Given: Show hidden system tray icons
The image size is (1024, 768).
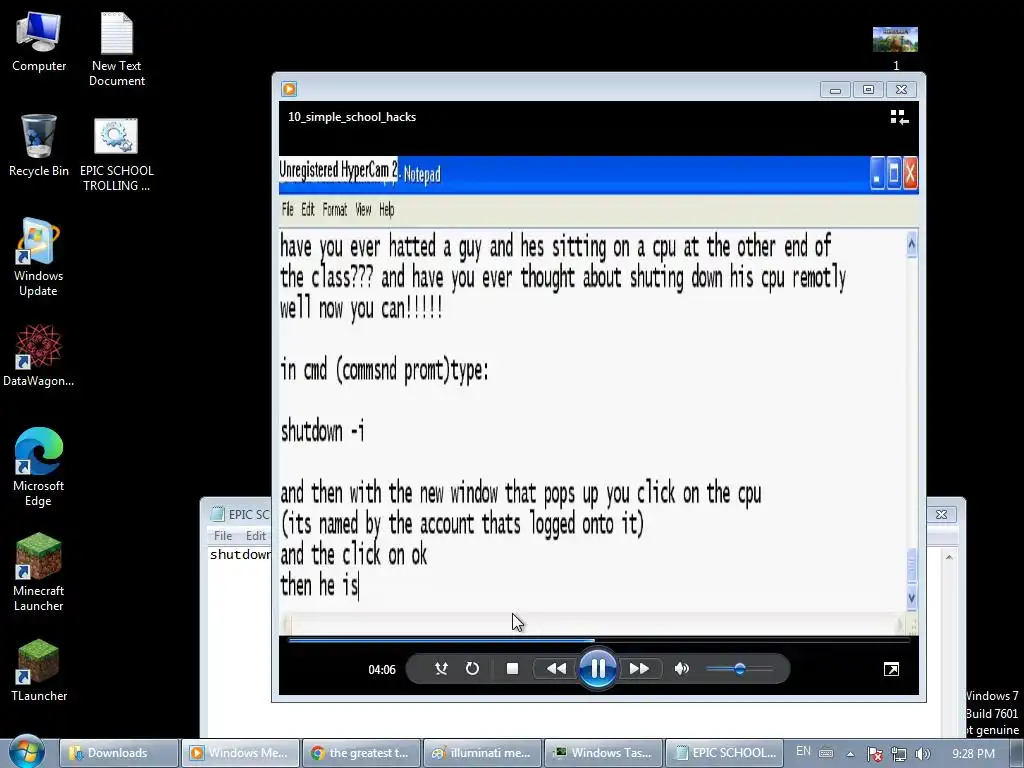Looking at the screenshot, I should coord(850,754).
